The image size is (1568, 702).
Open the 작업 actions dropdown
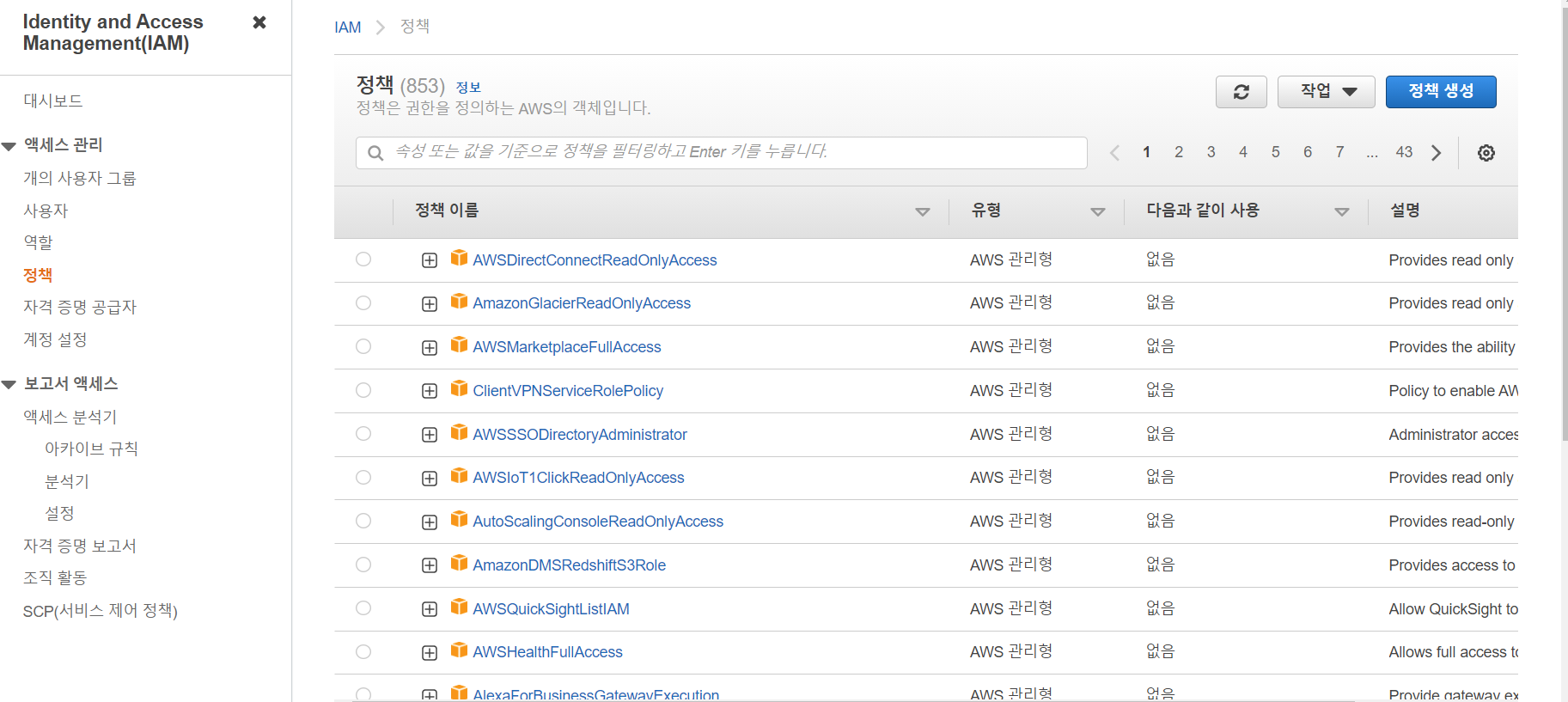[1326, 92]
